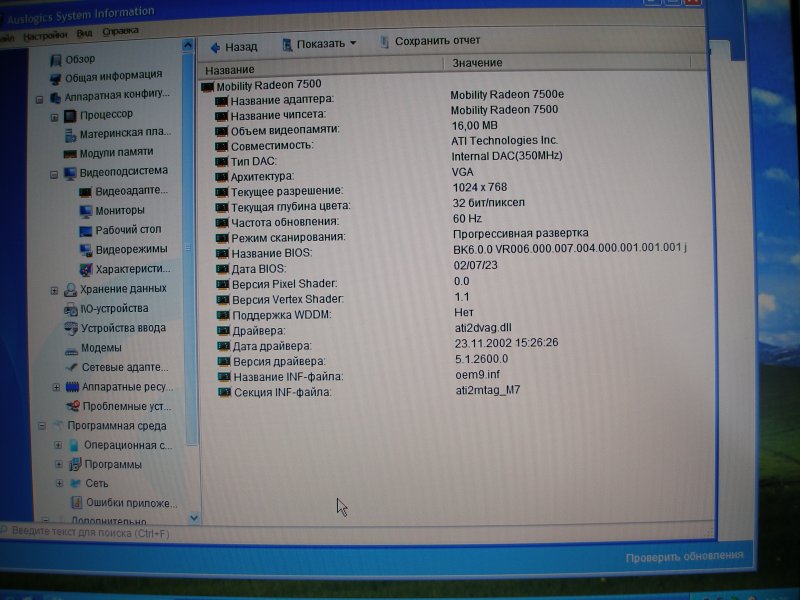Open Модули памяти via its icon

(x=70, y=153)
